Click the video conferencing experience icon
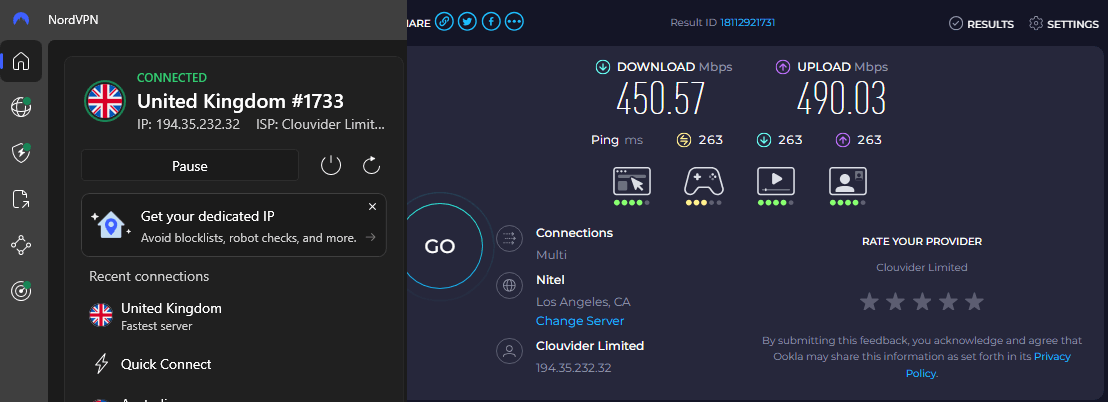 tap(848, 181)
